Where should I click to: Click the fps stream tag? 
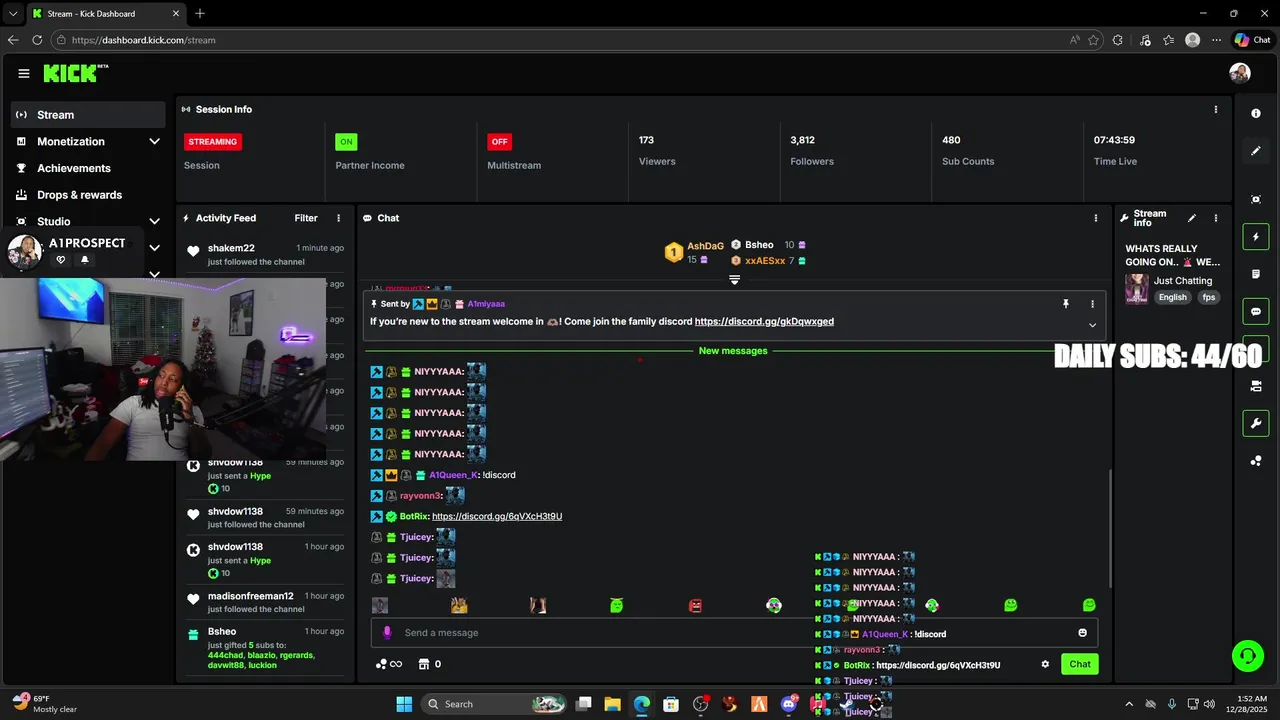coord(1209,297)
